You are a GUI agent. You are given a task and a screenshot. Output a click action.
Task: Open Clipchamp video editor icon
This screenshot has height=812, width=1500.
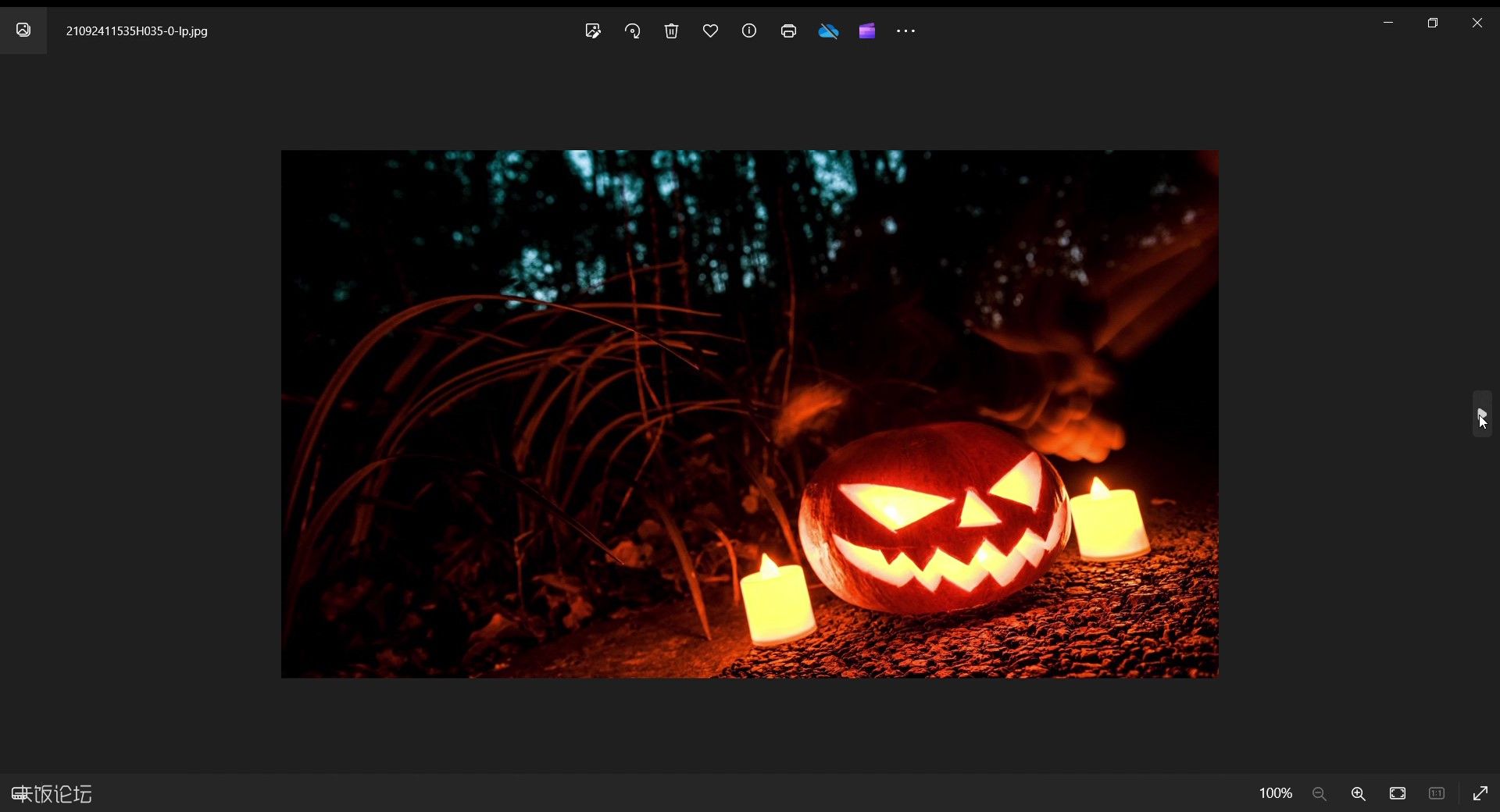point(867,31)
